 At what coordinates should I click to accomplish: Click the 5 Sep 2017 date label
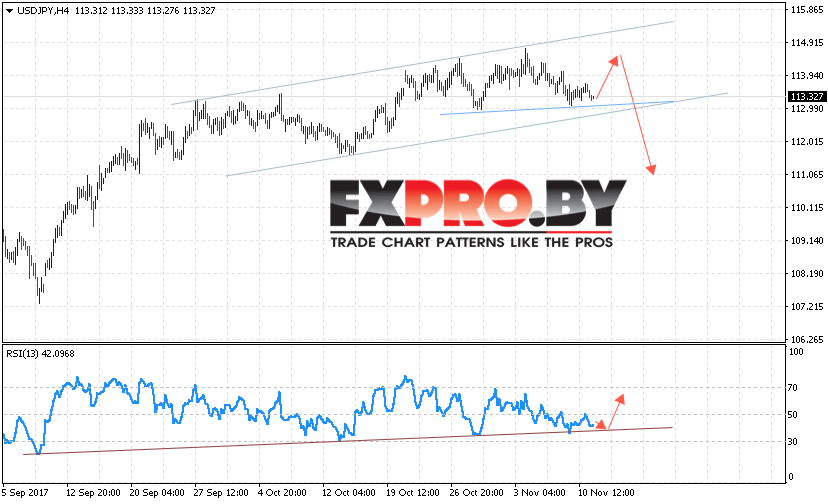click(25, 493)
